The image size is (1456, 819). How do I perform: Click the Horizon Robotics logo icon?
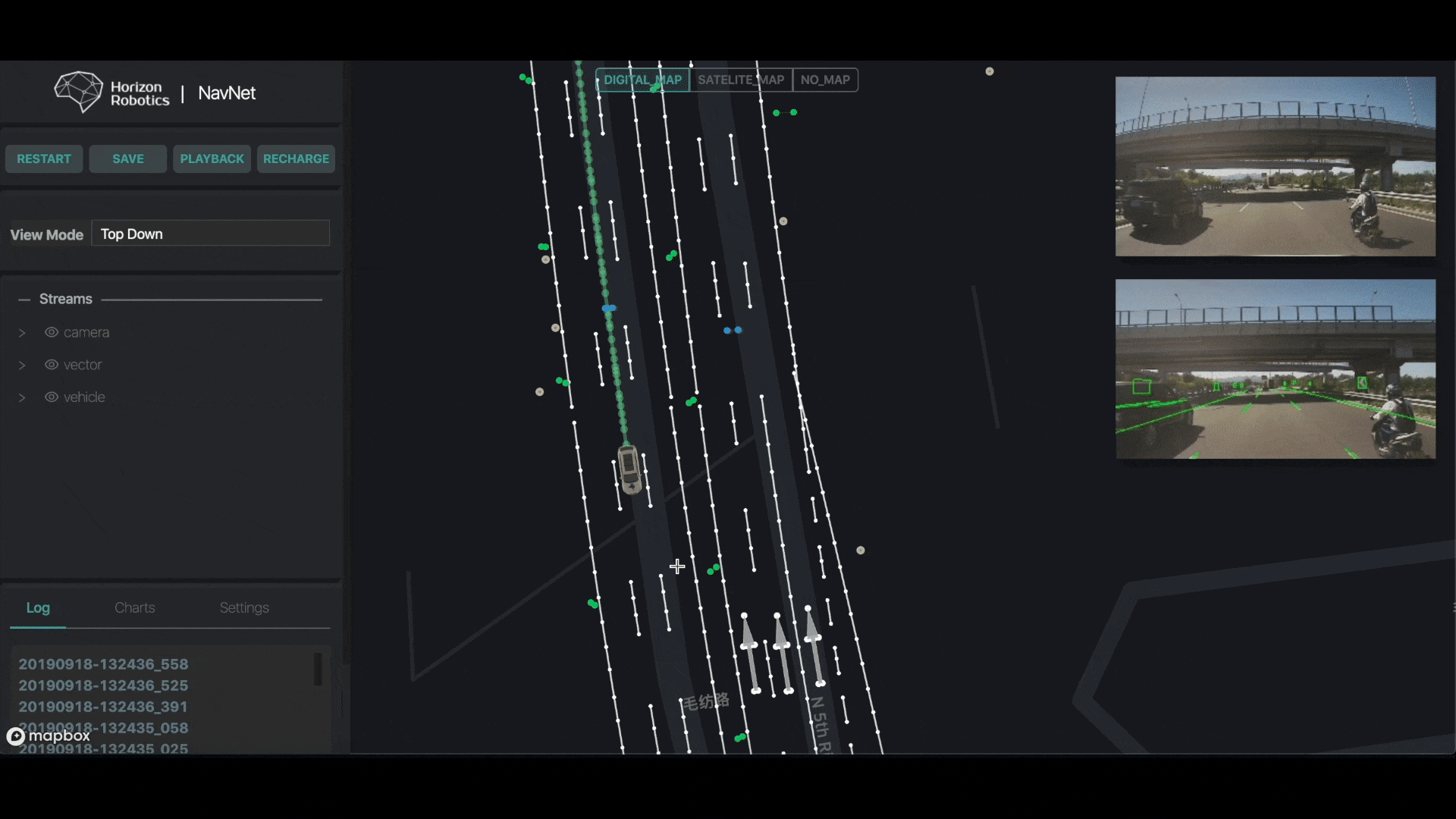78,92
